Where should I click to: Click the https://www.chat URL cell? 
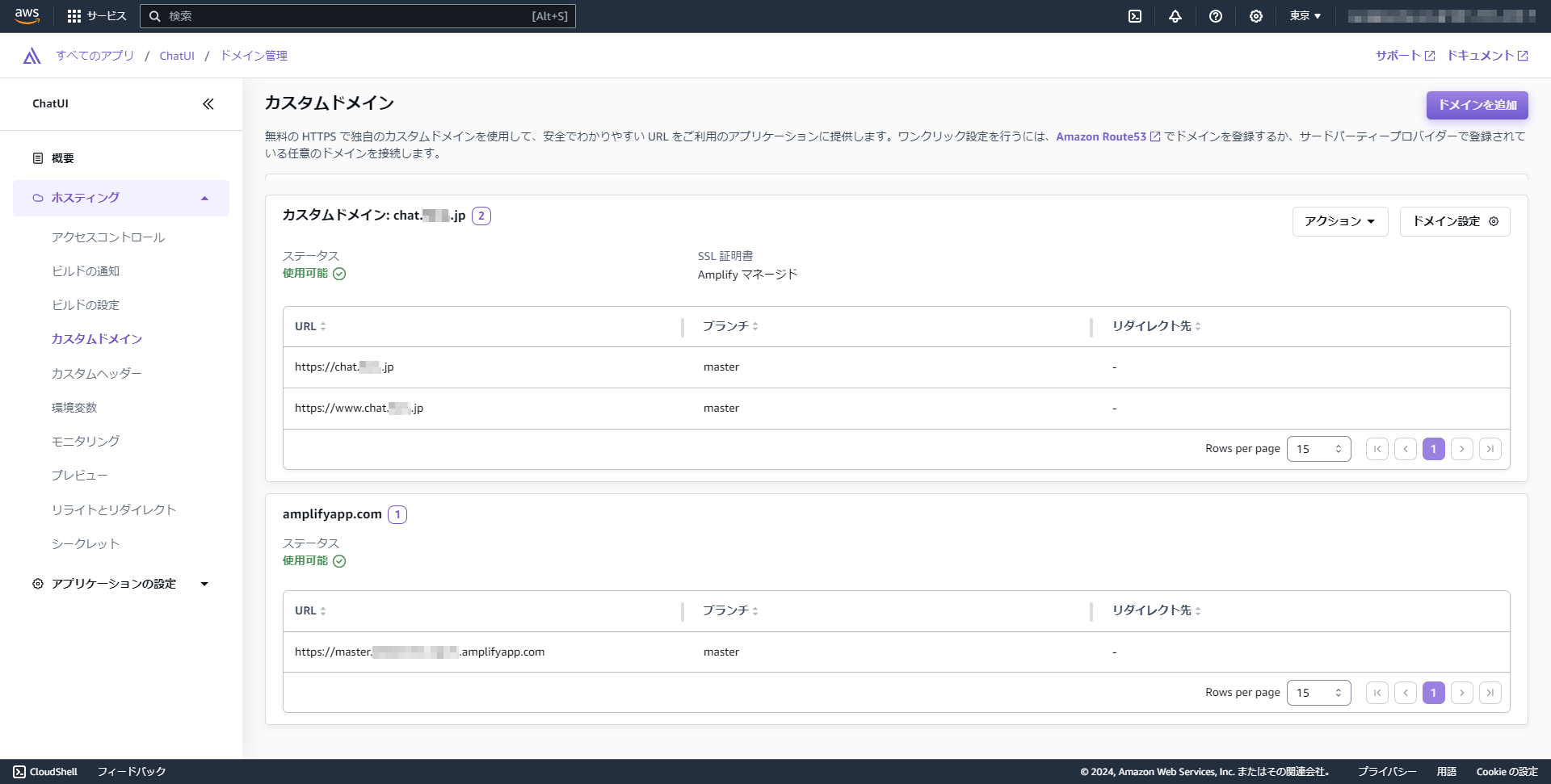(359, 409)
